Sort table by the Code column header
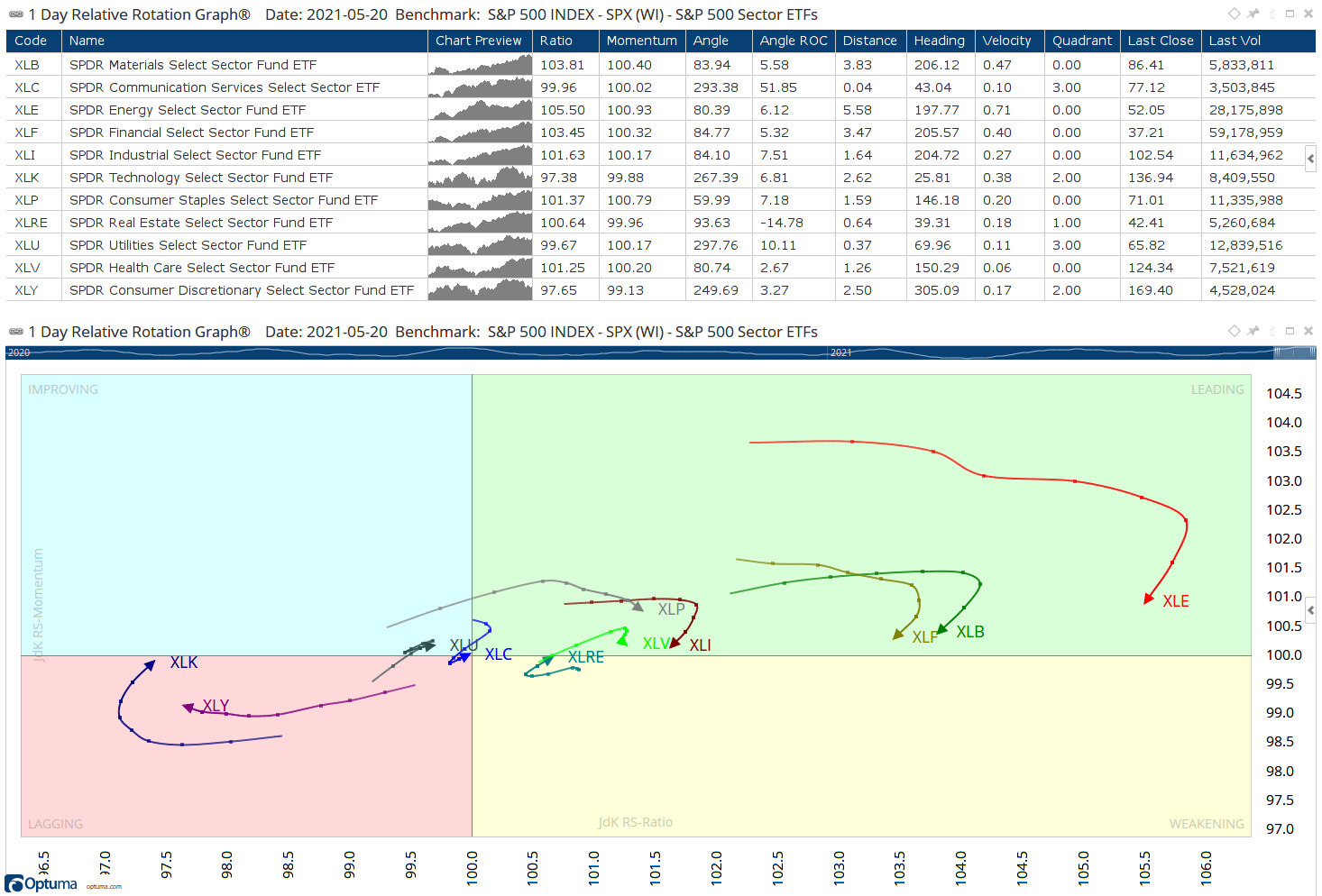Image resolution: width=1322 pixels, height=896 pixels. pyautogui.click(x=33, y=41)
